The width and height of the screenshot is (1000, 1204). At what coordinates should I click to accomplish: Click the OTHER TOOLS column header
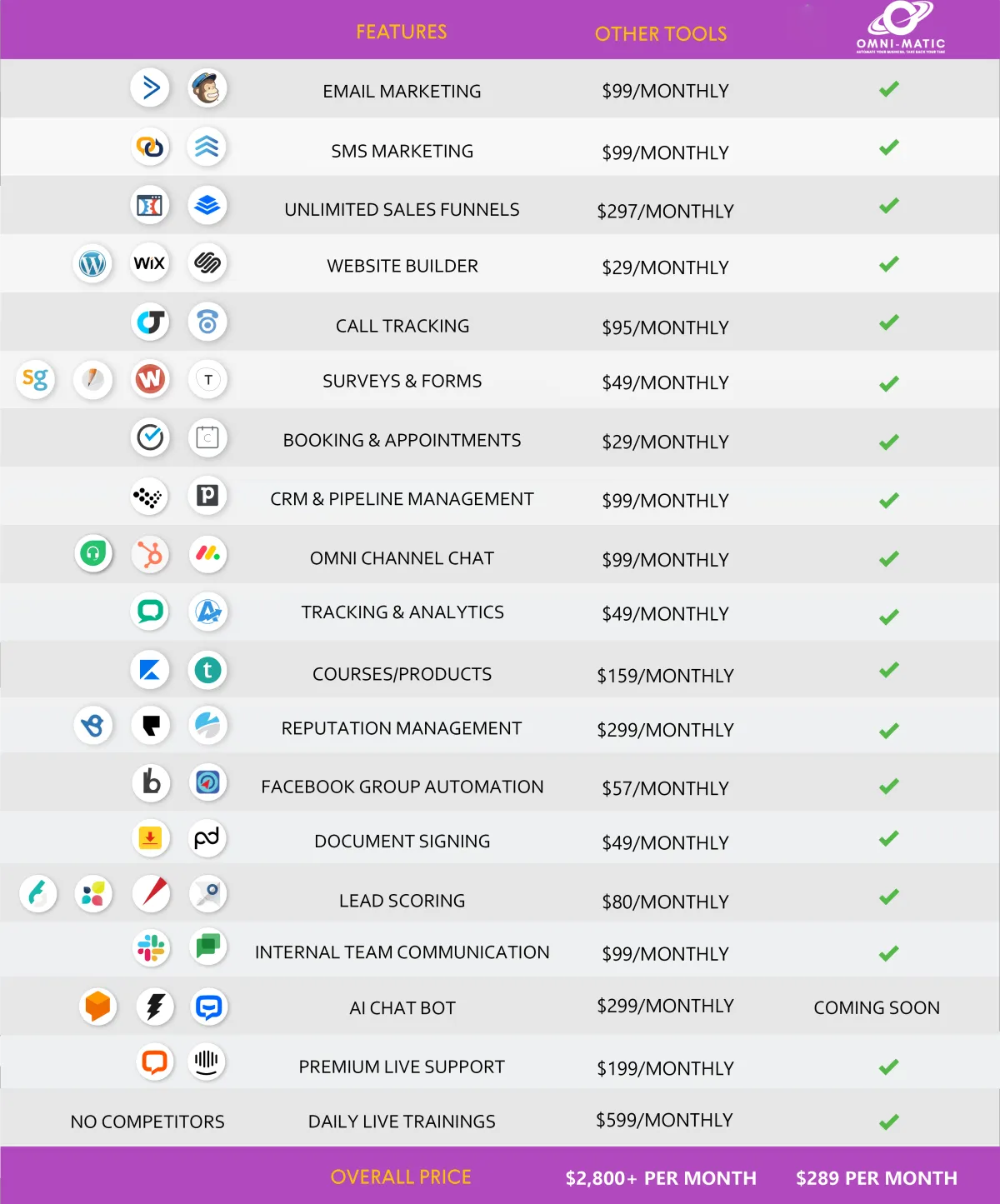(661, 34)
